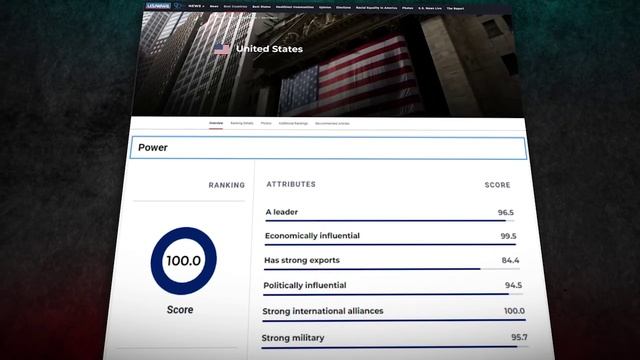Click the A leader attribute label

[x=282, y=212]
